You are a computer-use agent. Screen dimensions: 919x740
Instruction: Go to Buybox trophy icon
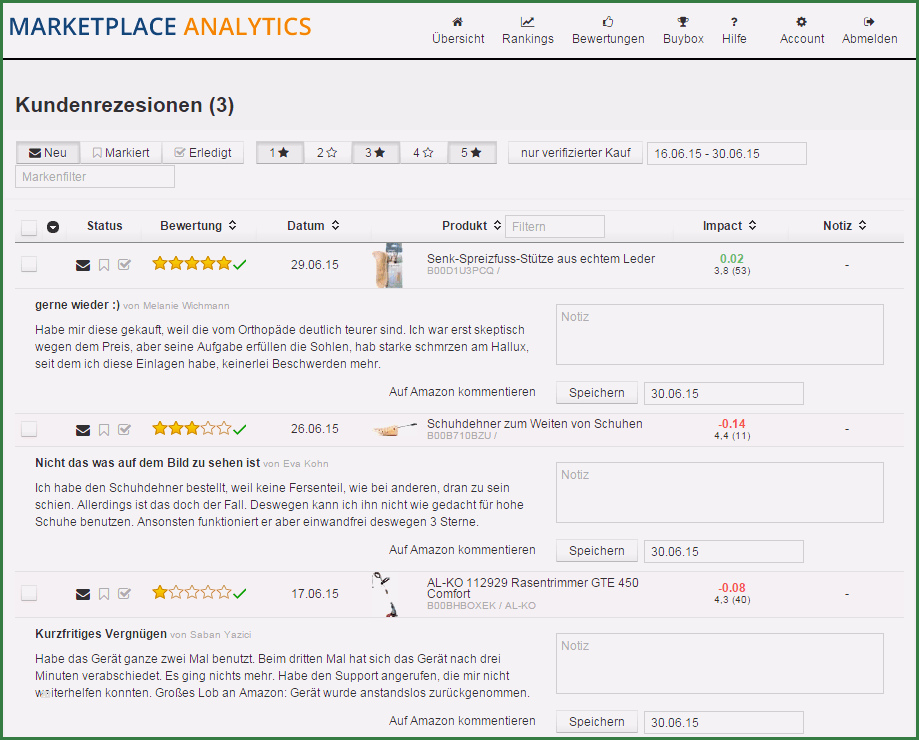683,22
